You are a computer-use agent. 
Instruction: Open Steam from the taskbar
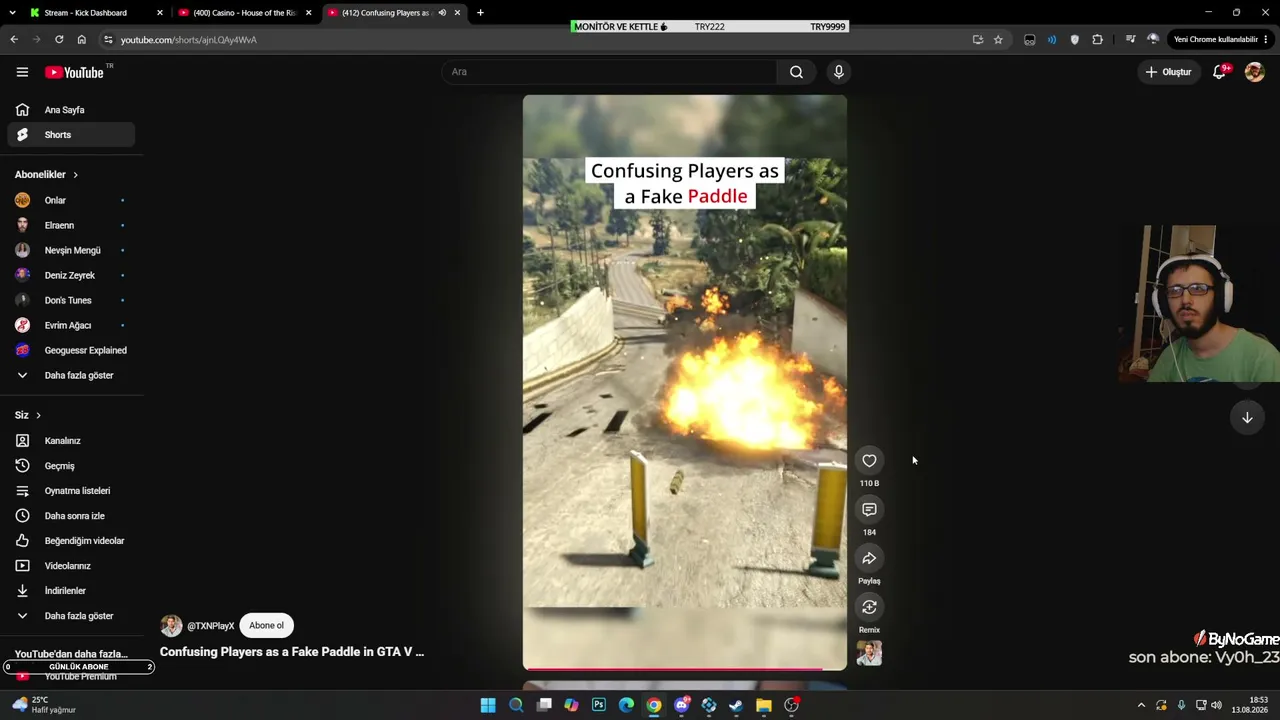pyautogui.click(x=736, y=705)
